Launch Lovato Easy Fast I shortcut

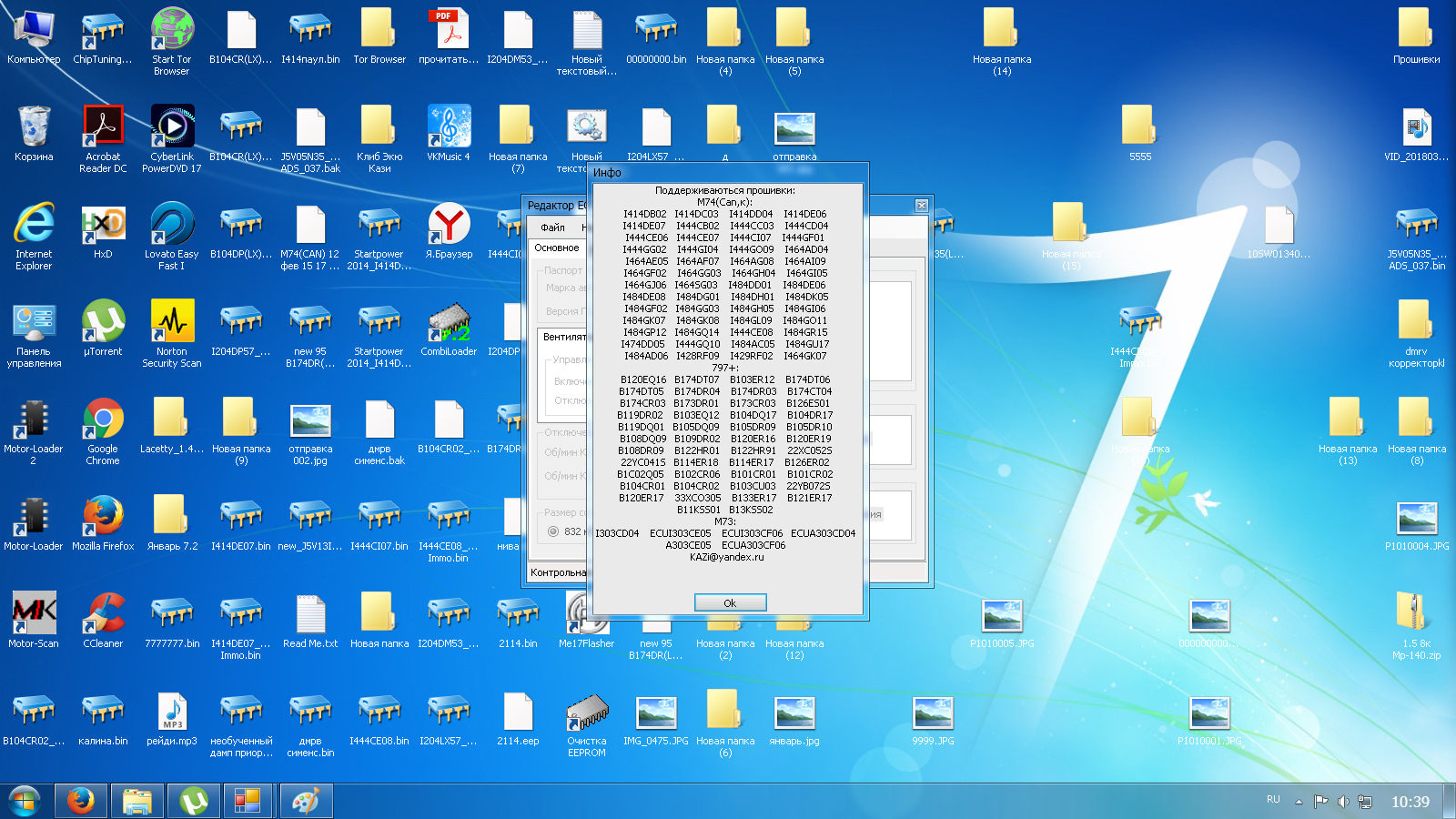[x=172, y=236]
